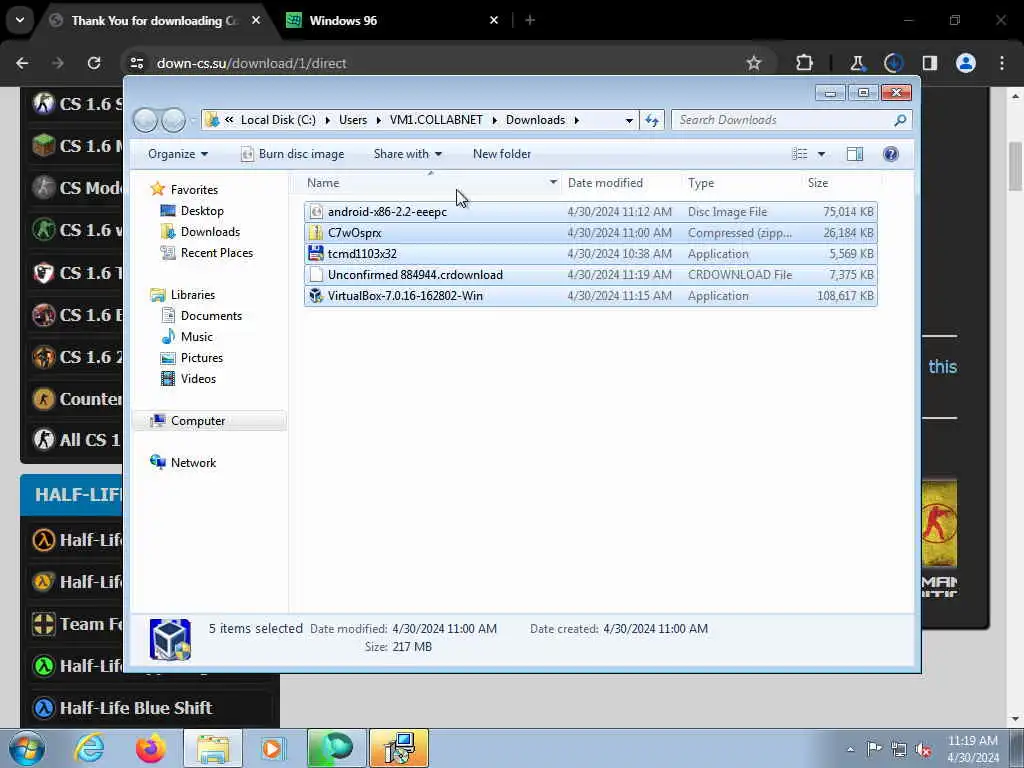The image size is (1024, 768).
Task: Select the Thank You for downloading tab
Action: [x=155, y=21]
